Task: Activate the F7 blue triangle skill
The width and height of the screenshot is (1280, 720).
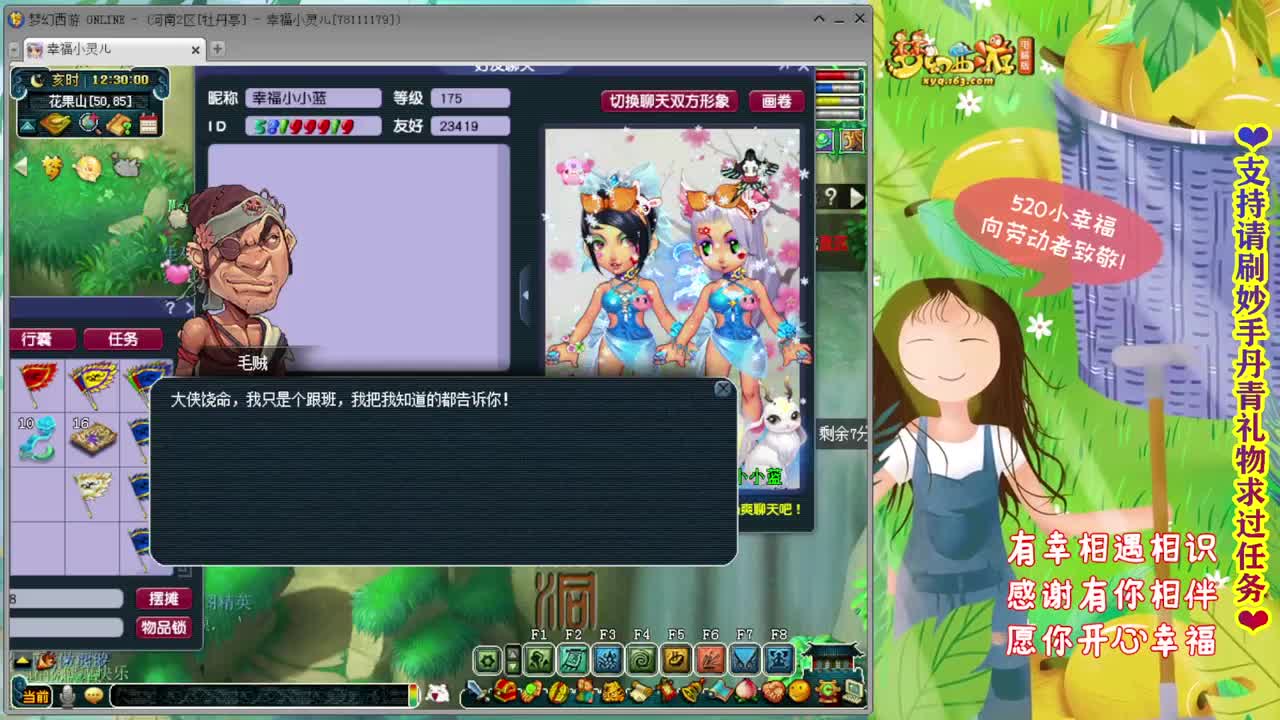Action: [745, 659]
